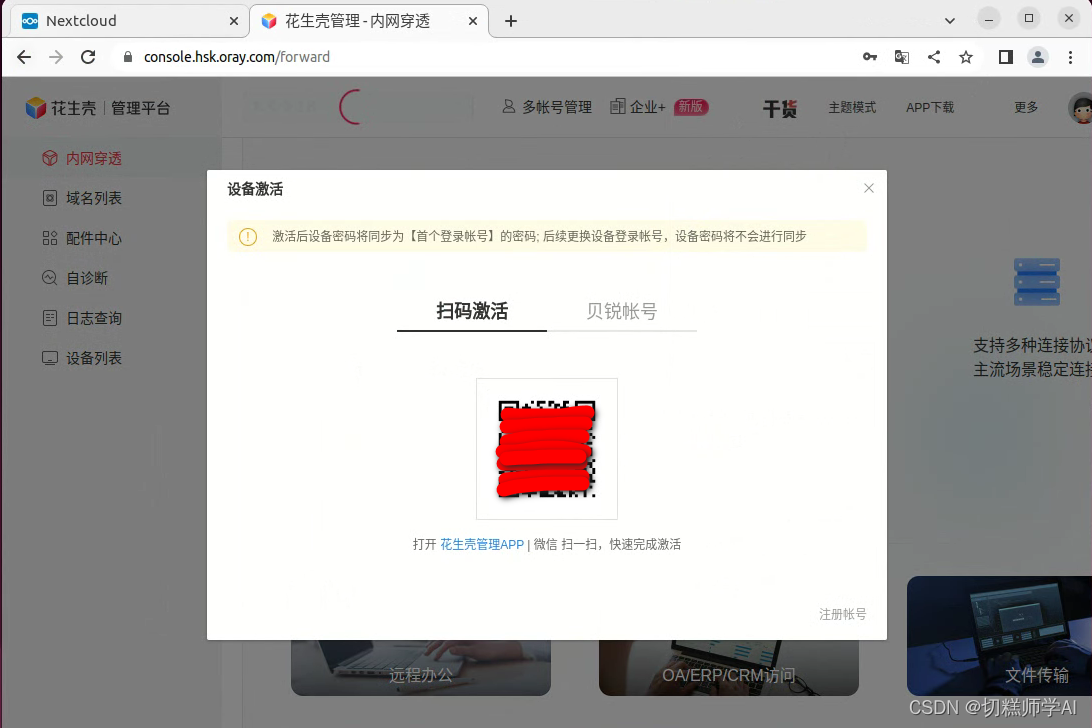
Task: Open 内网穿透 in the sidebar
Action: coord(93,159)
